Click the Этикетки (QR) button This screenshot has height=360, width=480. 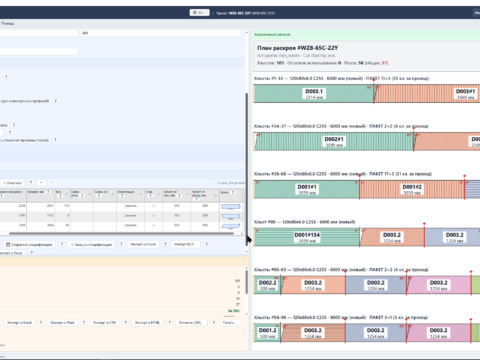[191, 323]
